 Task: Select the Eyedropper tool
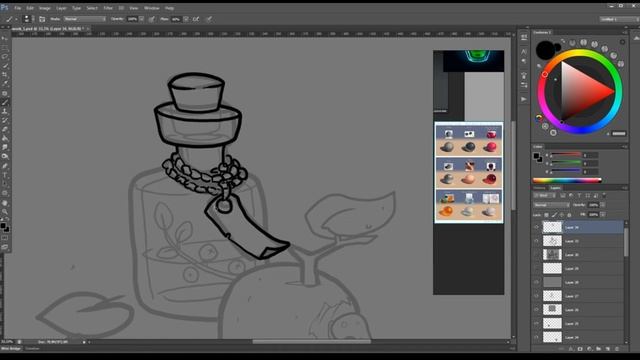tap(5, 84)
